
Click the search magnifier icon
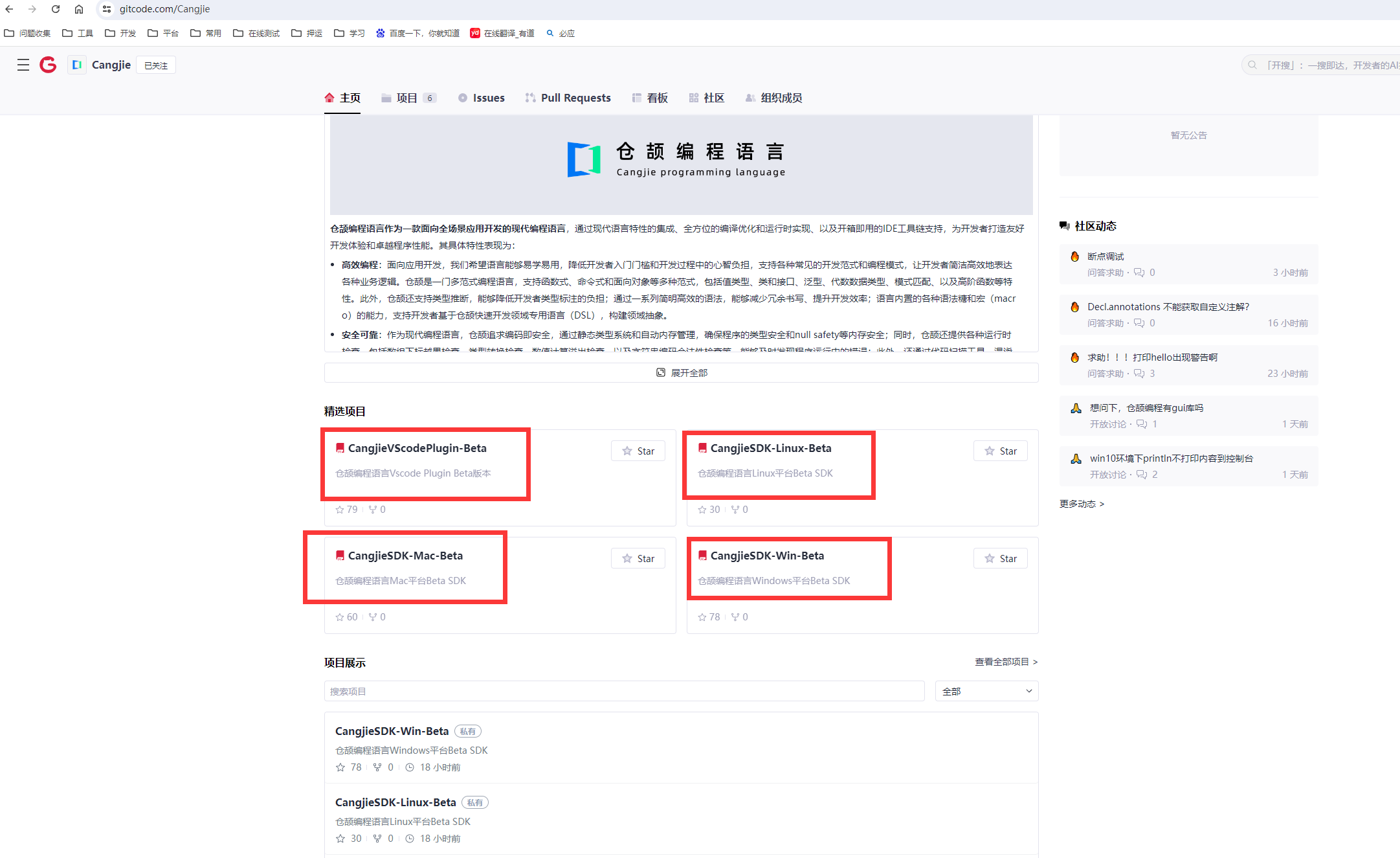(x=1252, y=65)
